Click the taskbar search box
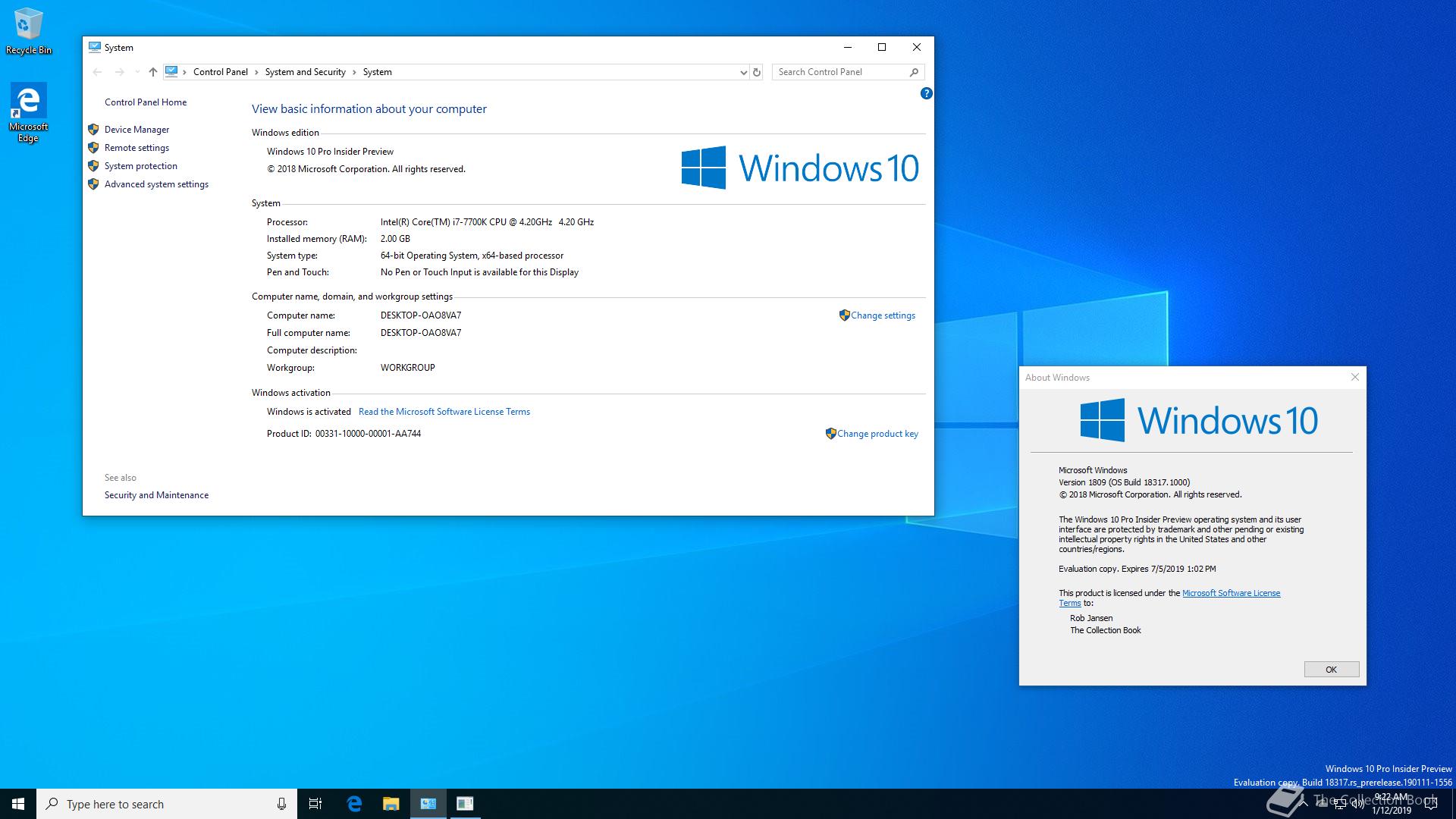The width and height of the screenshot is (1456, 819). tap(167, 804)
